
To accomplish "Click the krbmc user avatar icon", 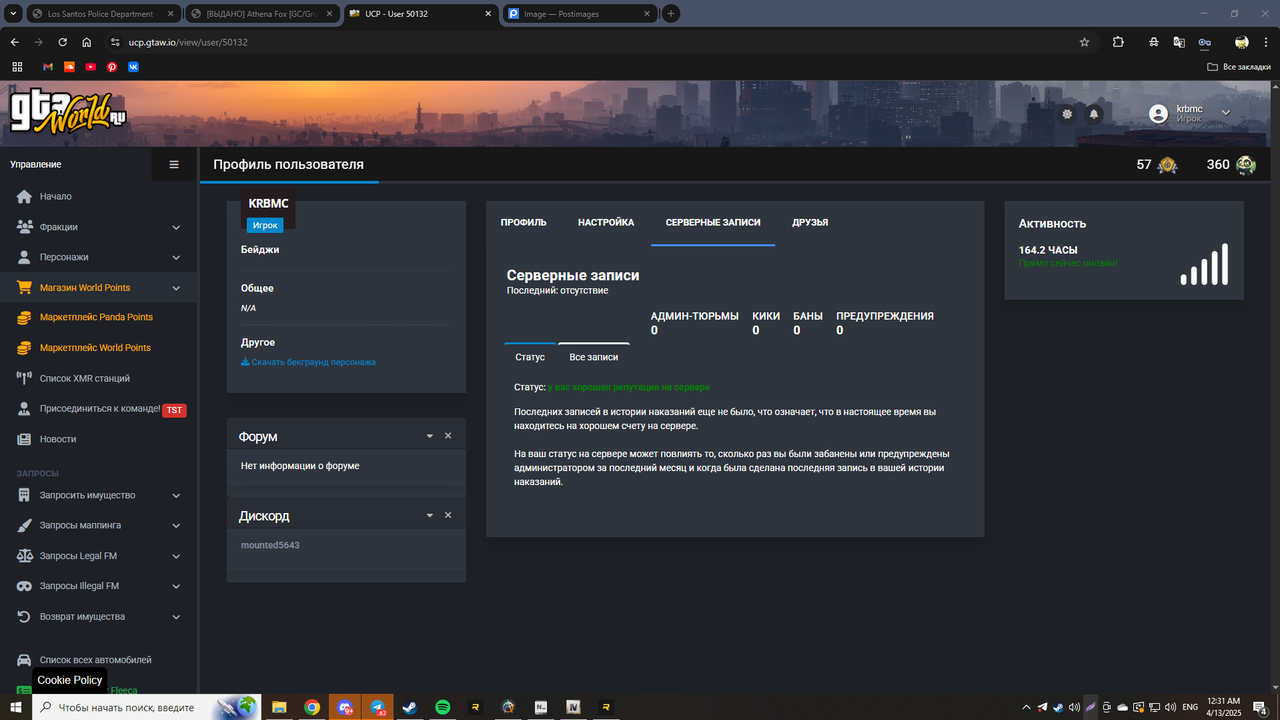I will coord(1158,114).
